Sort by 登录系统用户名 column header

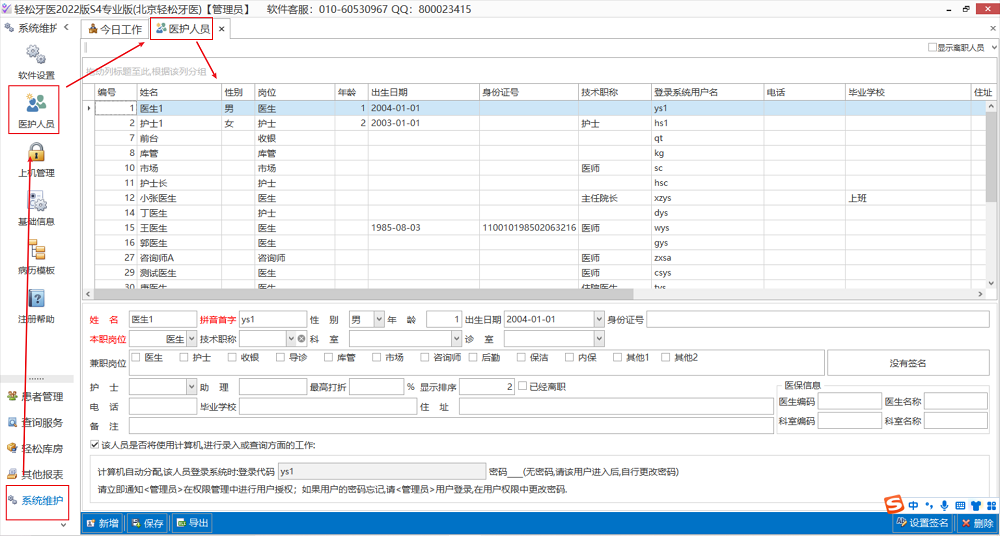coord(707,92)
